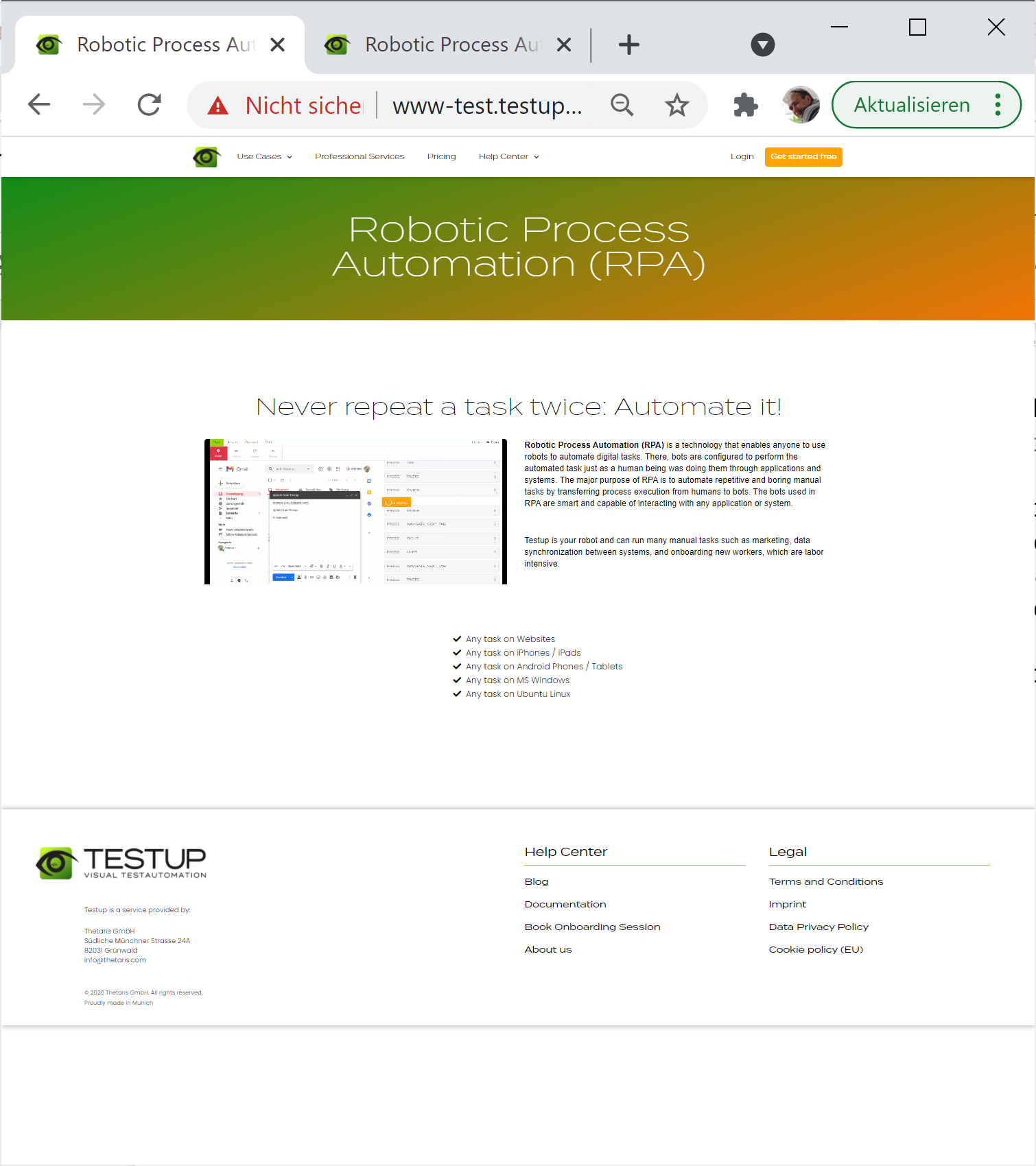Open the Imprint link
Viewport: 1036px width, 1166px height.
(x=788, y=904)
